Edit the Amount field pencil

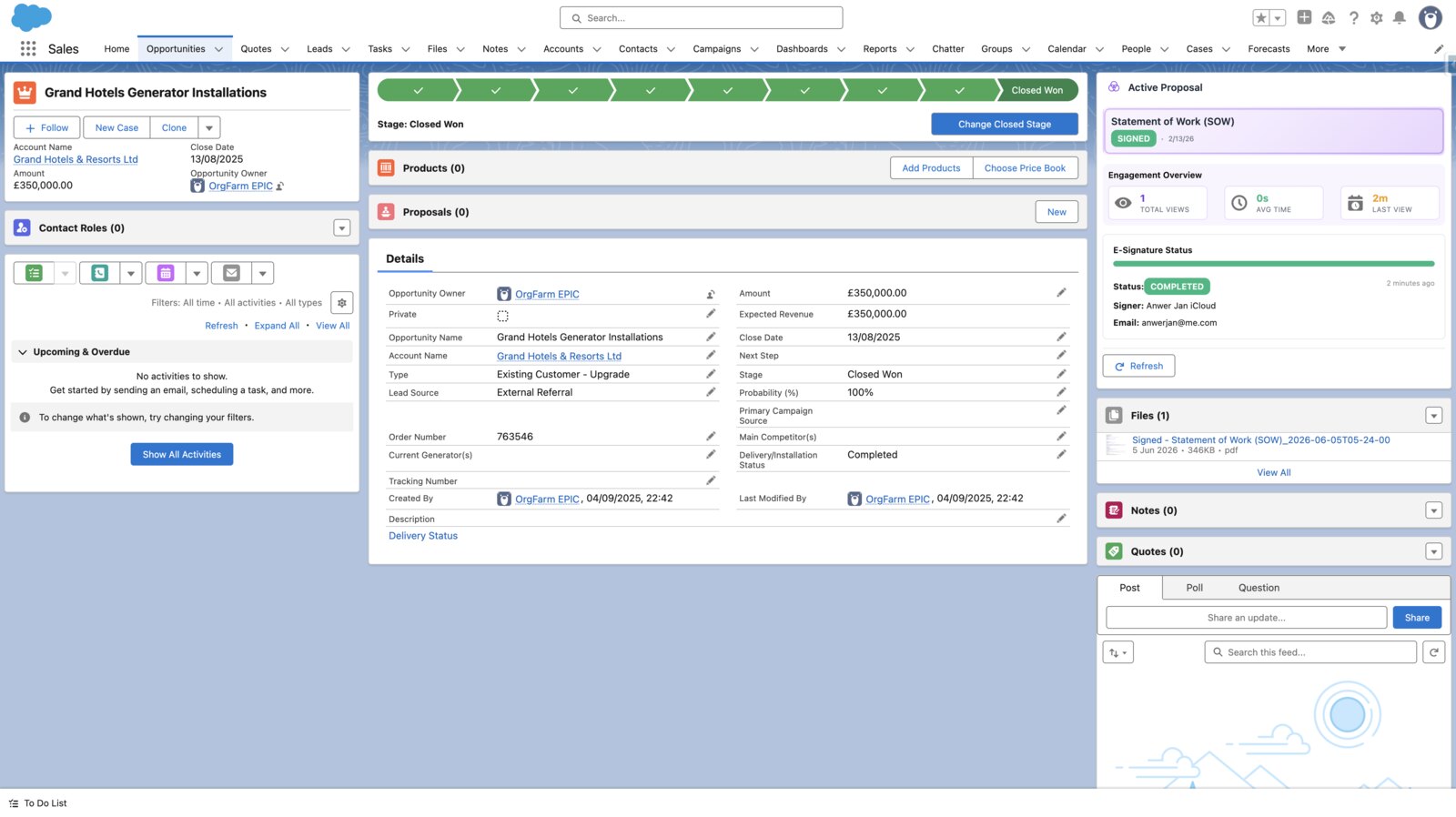(x=1061, y=293)
